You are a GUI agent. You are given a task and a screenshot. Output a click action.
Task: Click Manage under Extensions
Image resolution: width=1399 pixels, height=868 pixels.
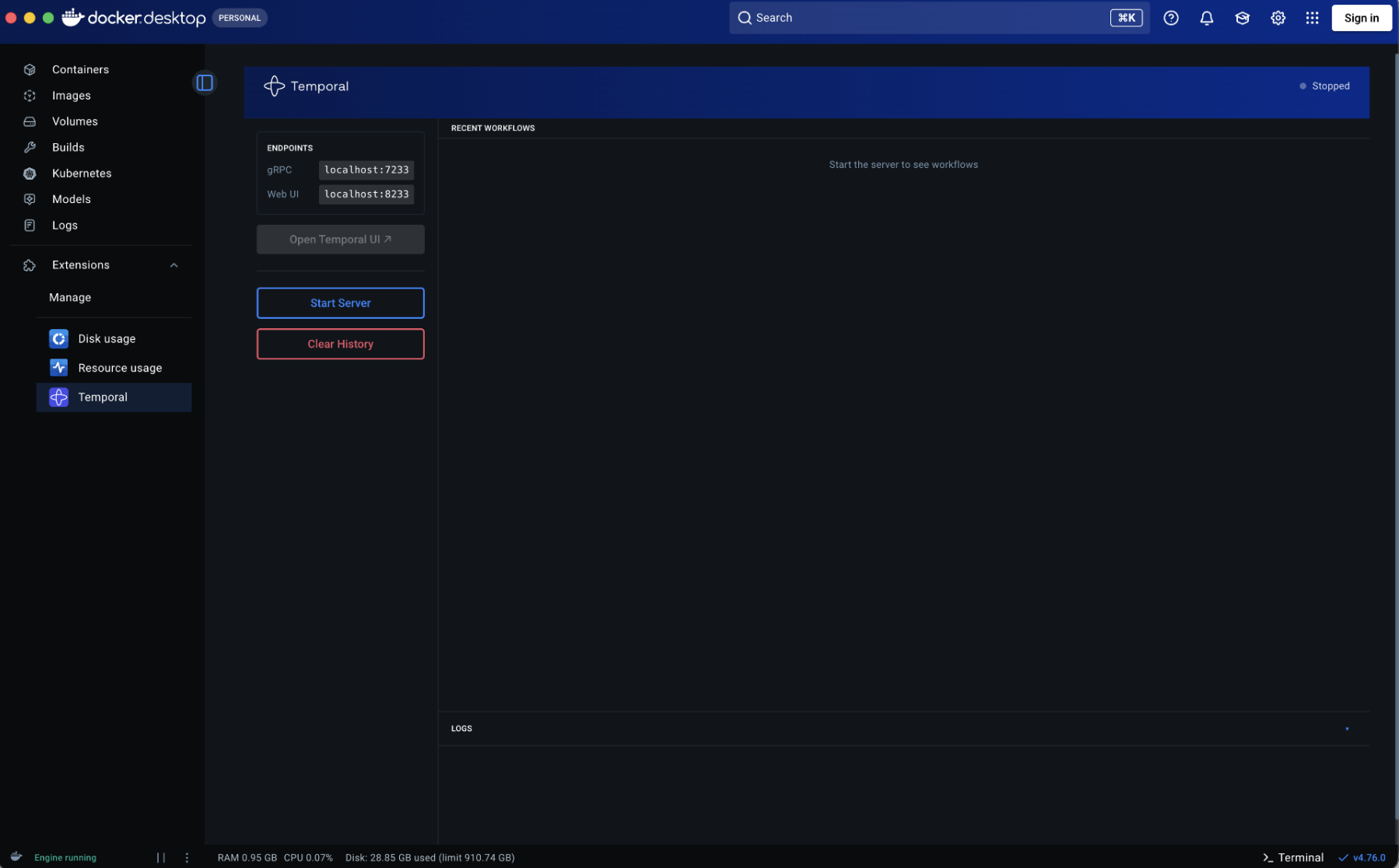tap(70, 297)
